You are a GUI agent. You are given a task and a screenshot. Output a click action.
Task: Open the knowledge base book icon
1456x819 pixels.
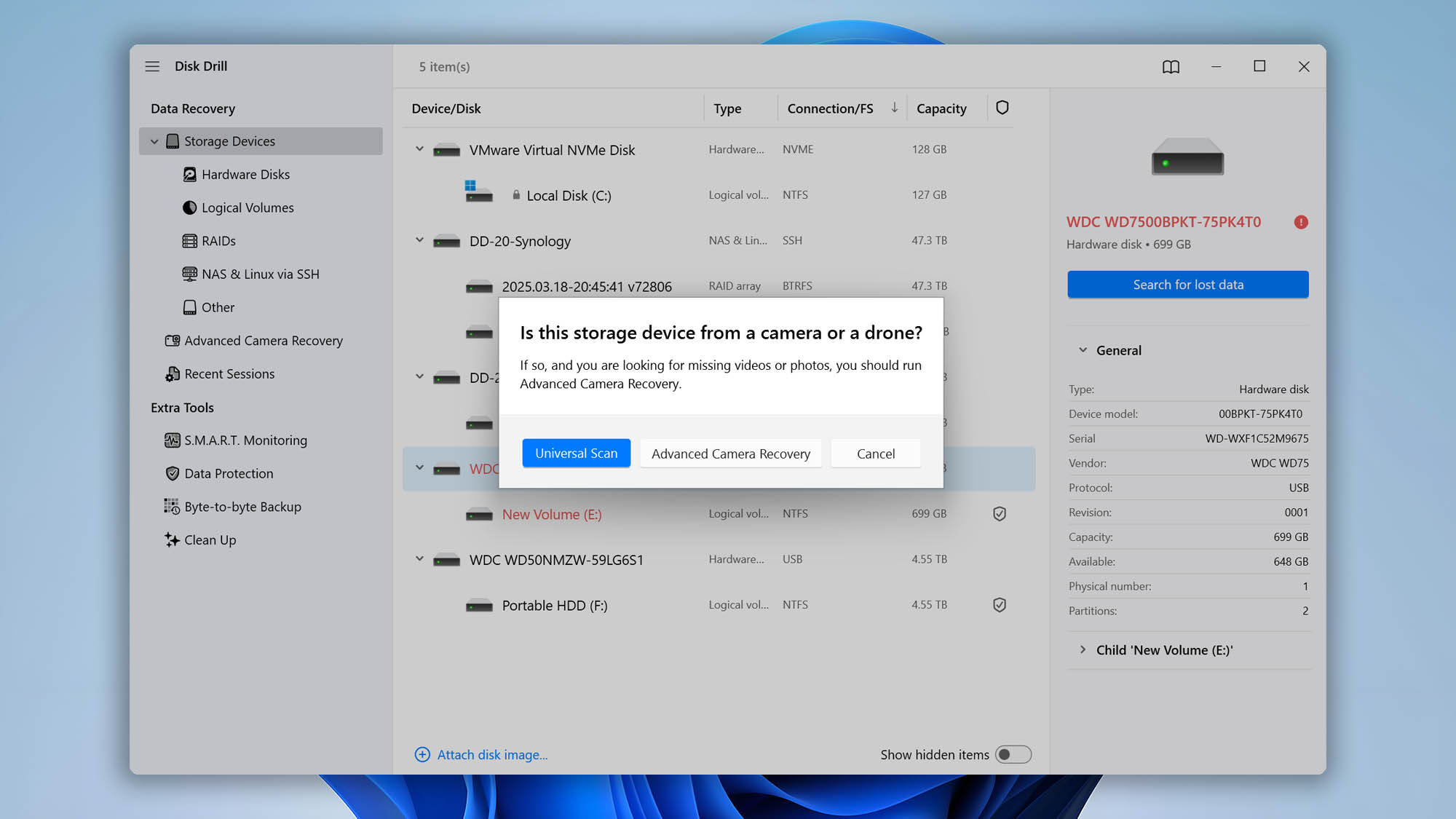1171,66
